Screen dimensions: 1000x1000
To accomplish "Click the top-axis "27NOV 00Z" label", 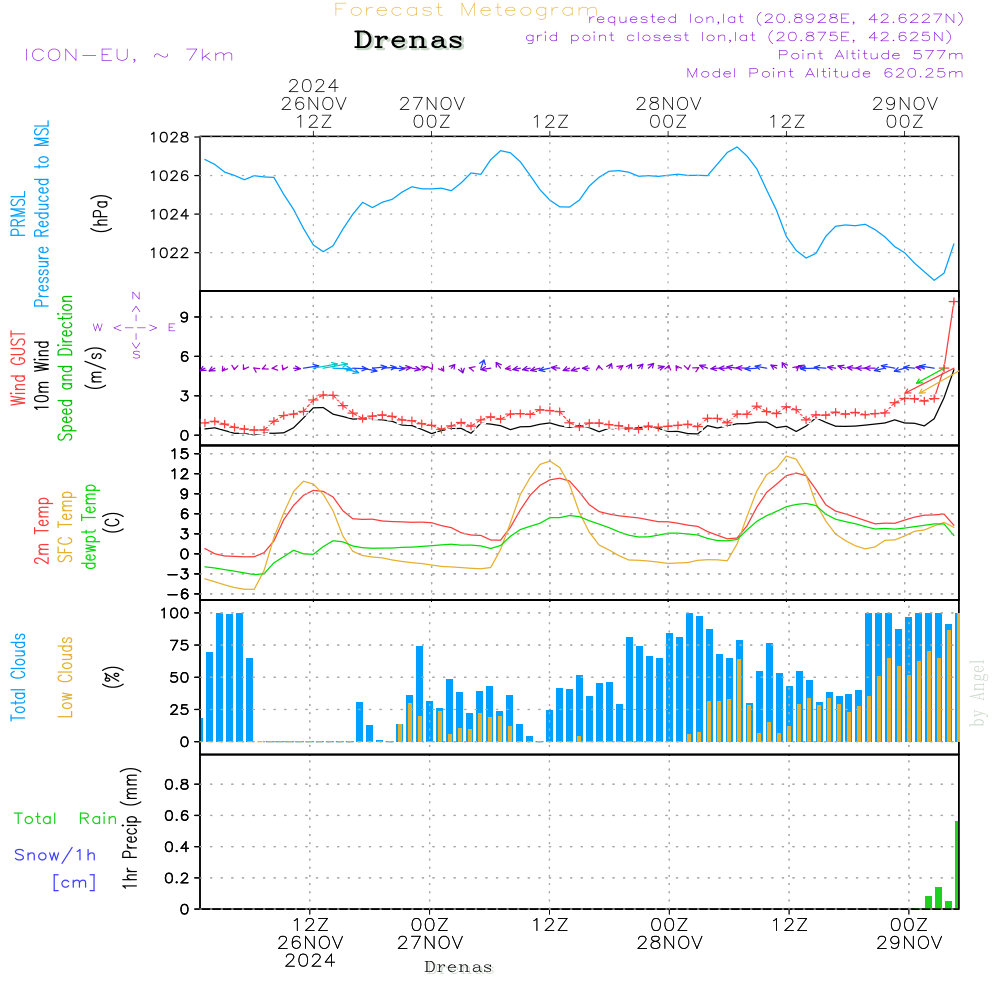I will [432, 112].
